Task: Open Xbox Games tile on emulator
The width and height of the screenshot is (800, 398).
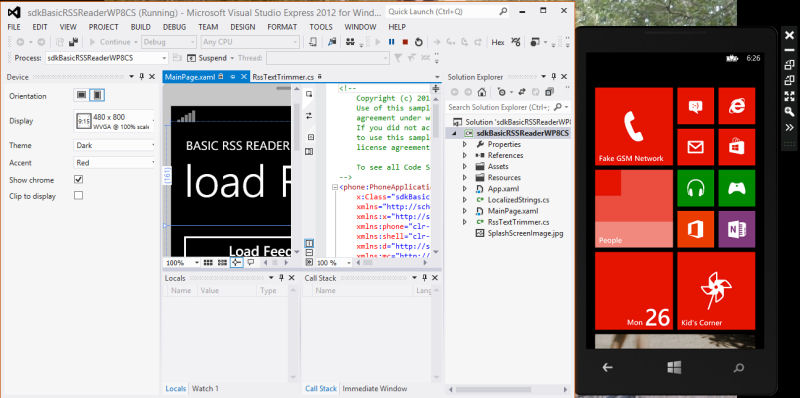Action: click(x=737, y=188)
